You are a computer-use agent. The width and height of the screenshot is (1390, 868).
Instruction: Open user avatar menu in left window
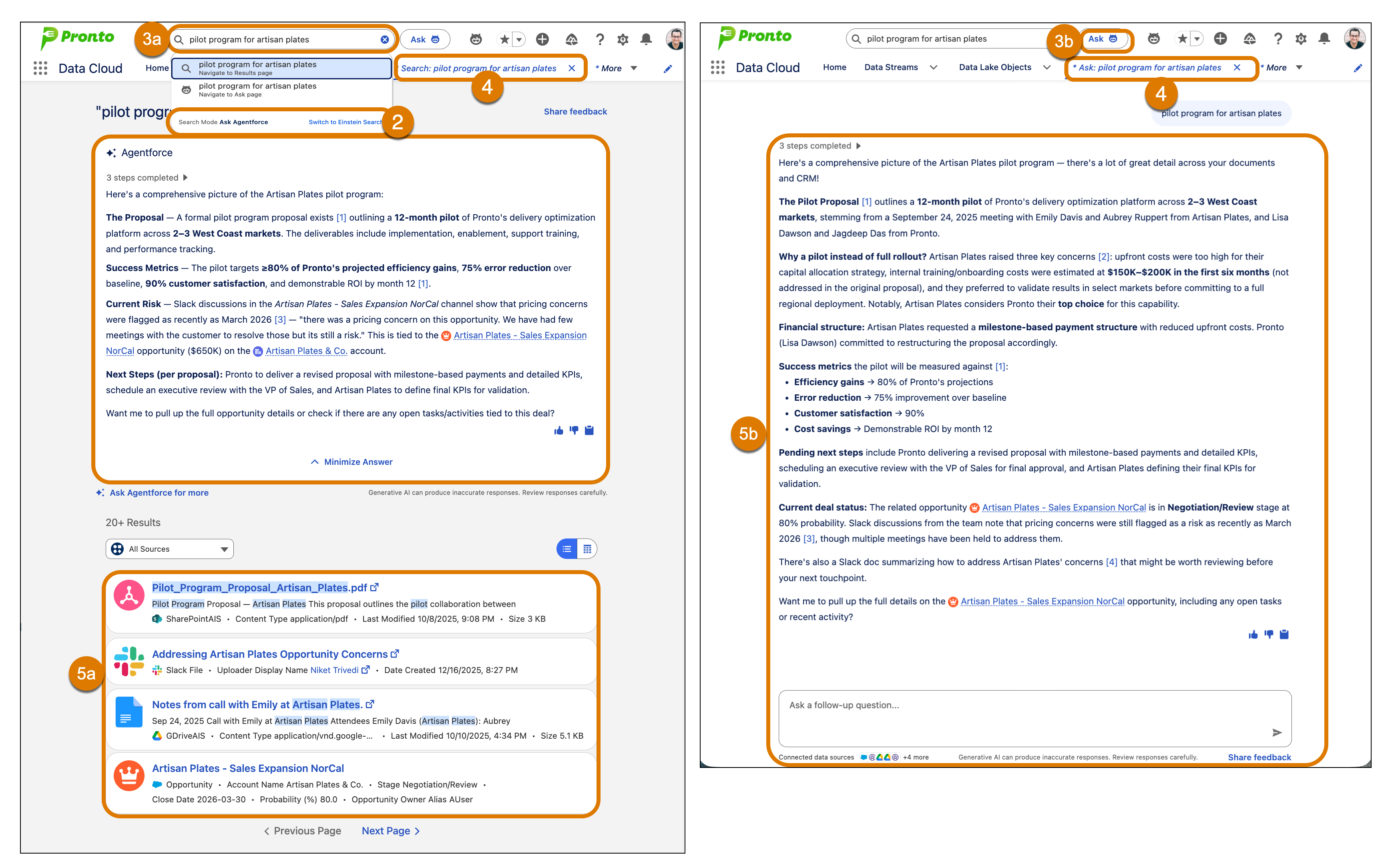[674, 39]
